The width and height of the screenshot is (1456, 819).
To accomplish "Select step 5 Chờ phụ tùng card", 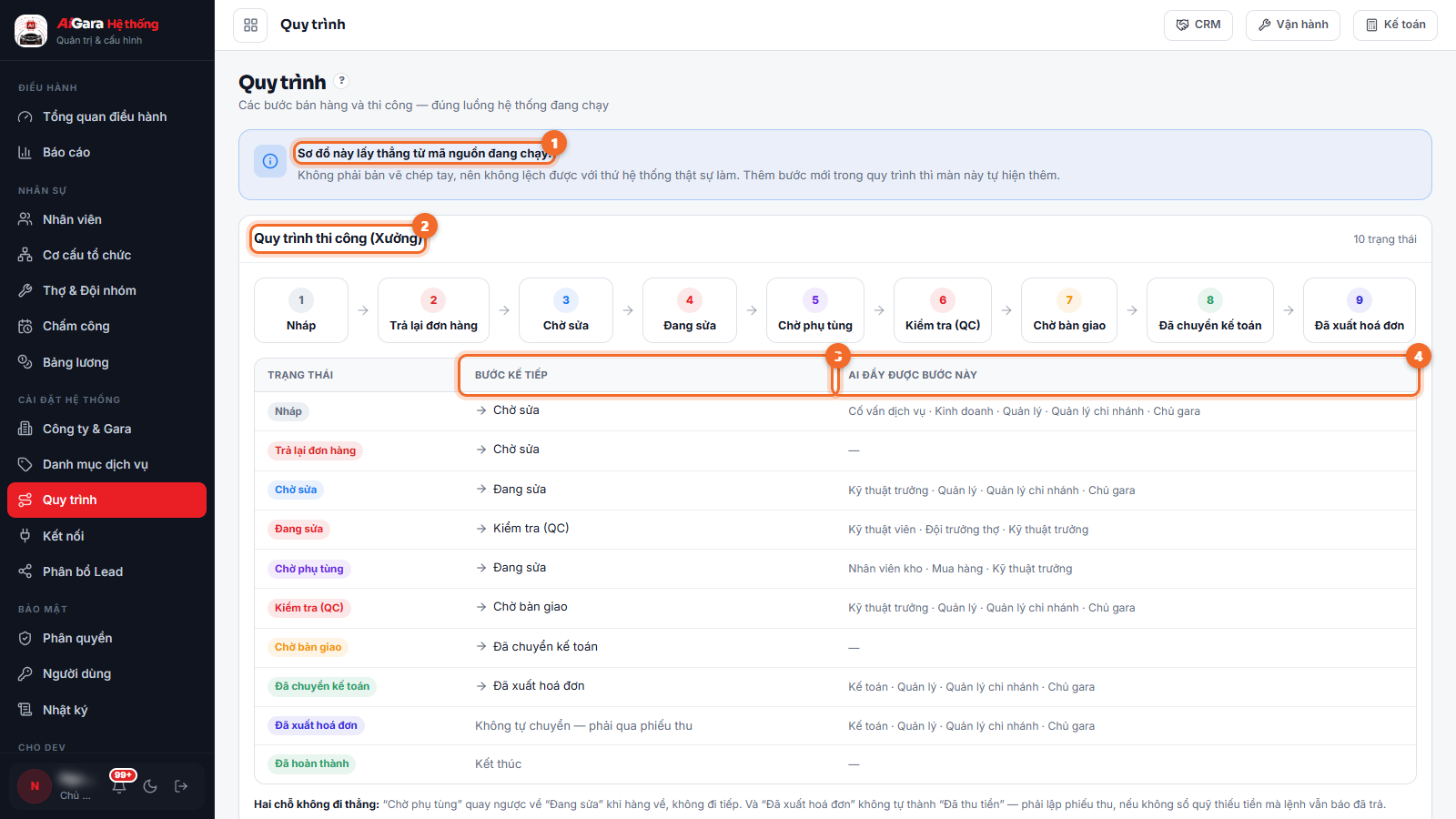I will pos(815,310).
